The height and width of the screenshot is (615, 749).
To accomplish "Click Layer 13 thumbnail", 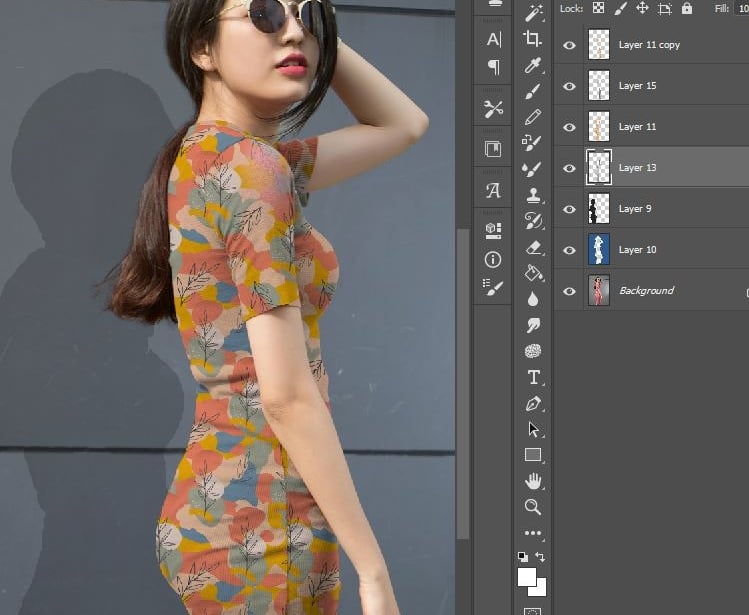I will 599,167.
